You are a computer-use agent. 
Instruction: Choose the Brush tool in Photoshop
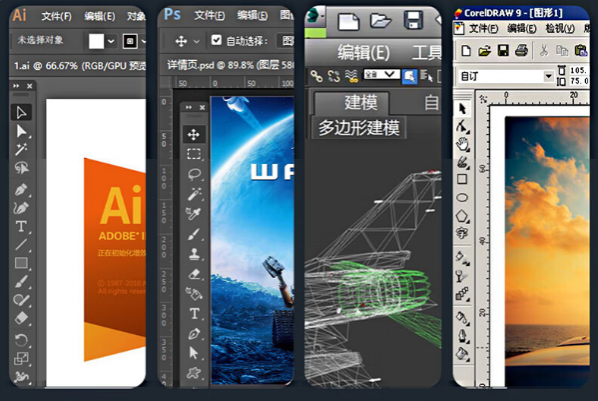[194, 234]
